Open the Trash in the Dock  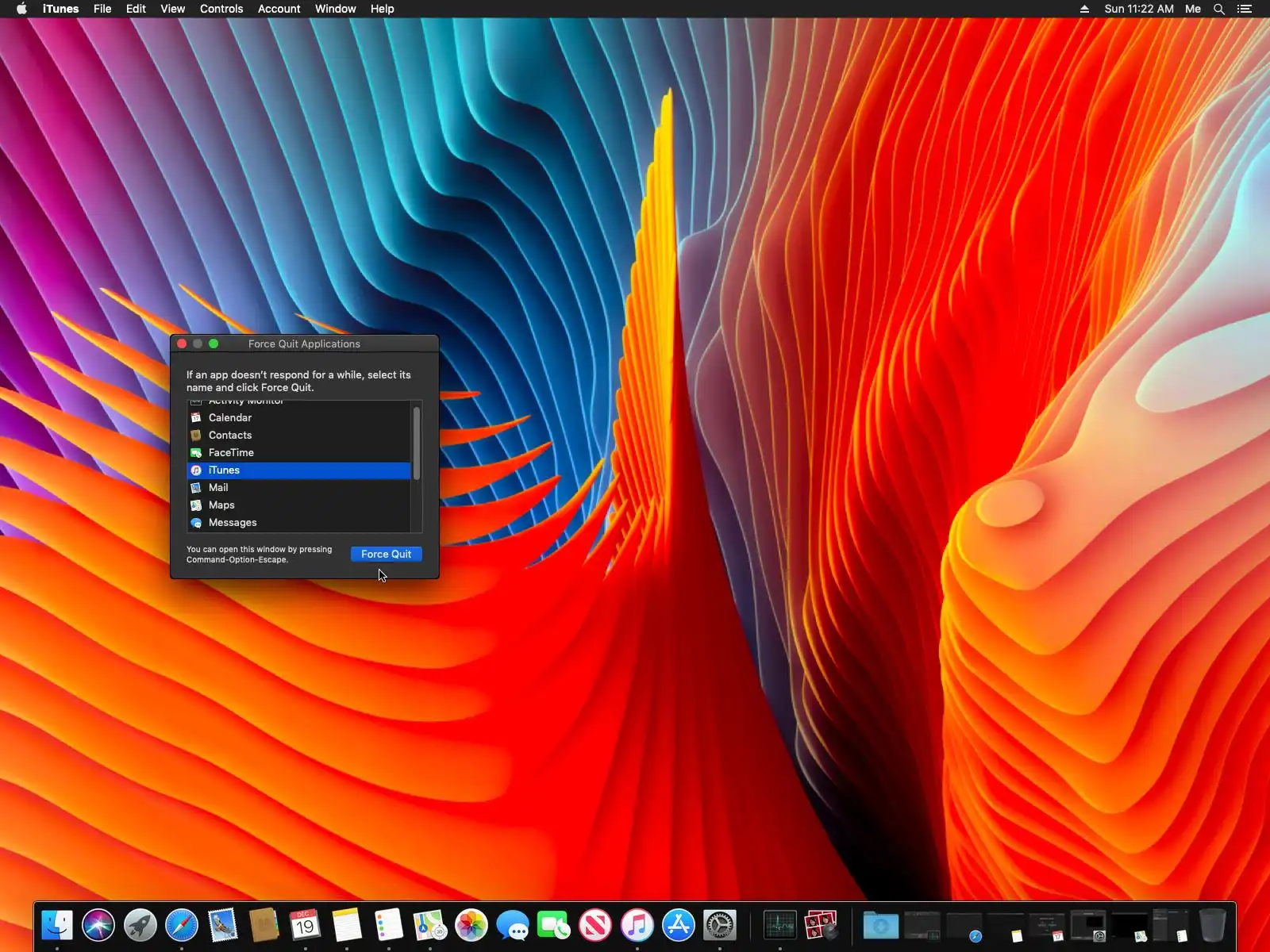click(x=1212, y=925)
